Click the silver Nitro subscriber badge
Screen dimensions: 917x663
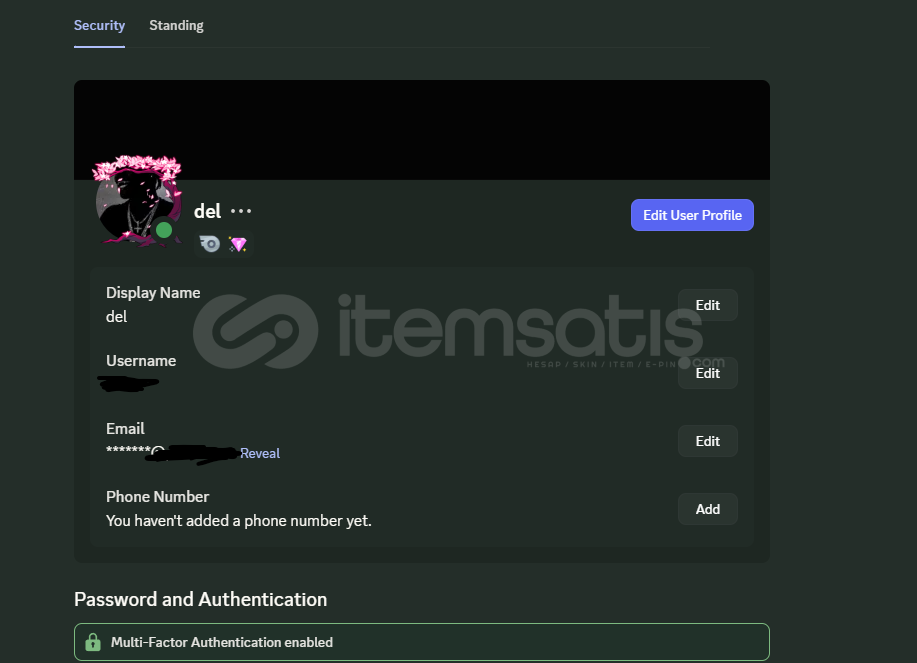coord(209,244)
